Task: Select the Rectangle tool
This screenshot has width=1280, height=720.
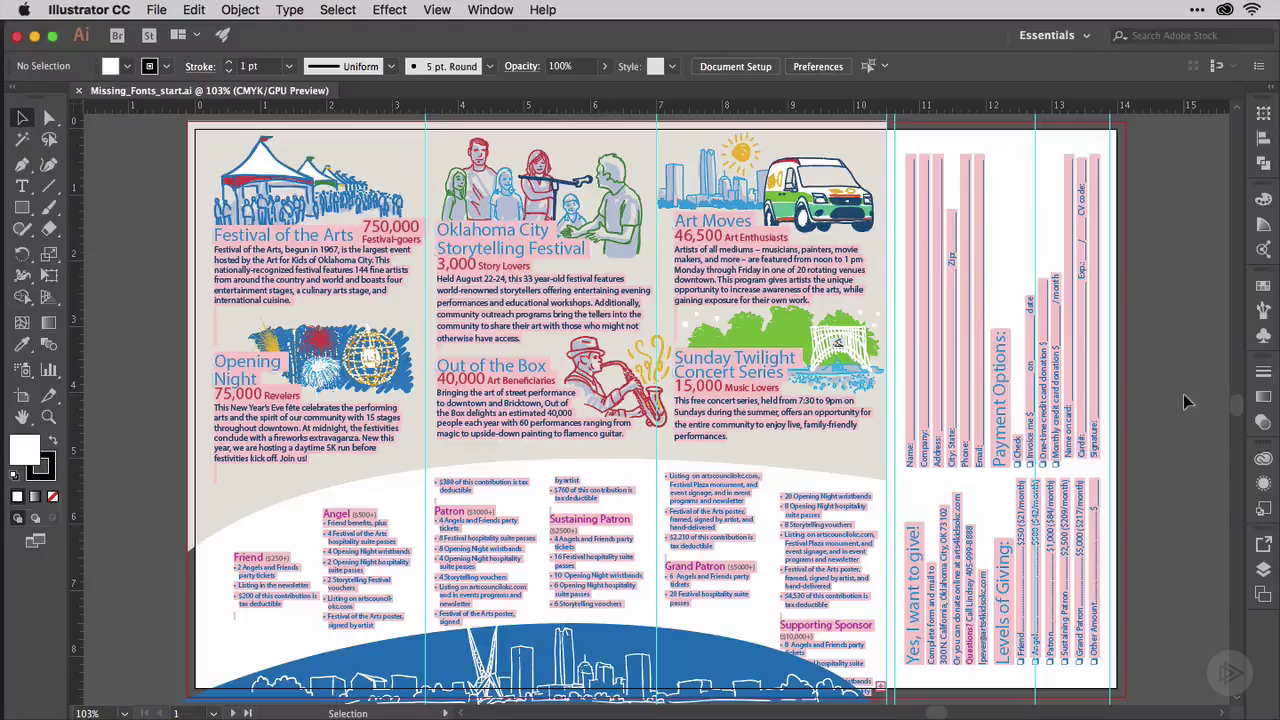Action: click(x=22, y=209)
